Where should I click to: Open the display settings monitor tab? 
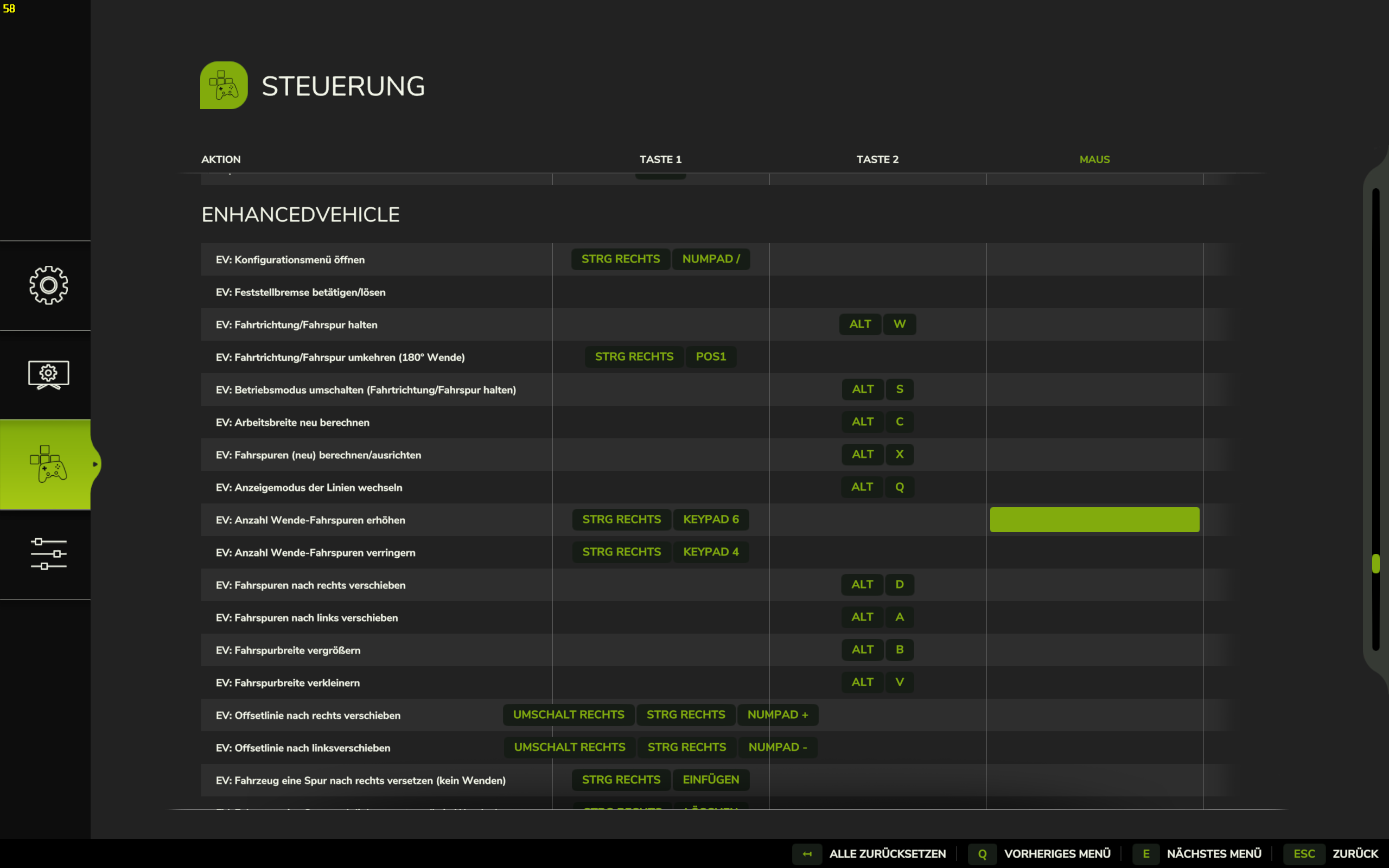(48, 375)
